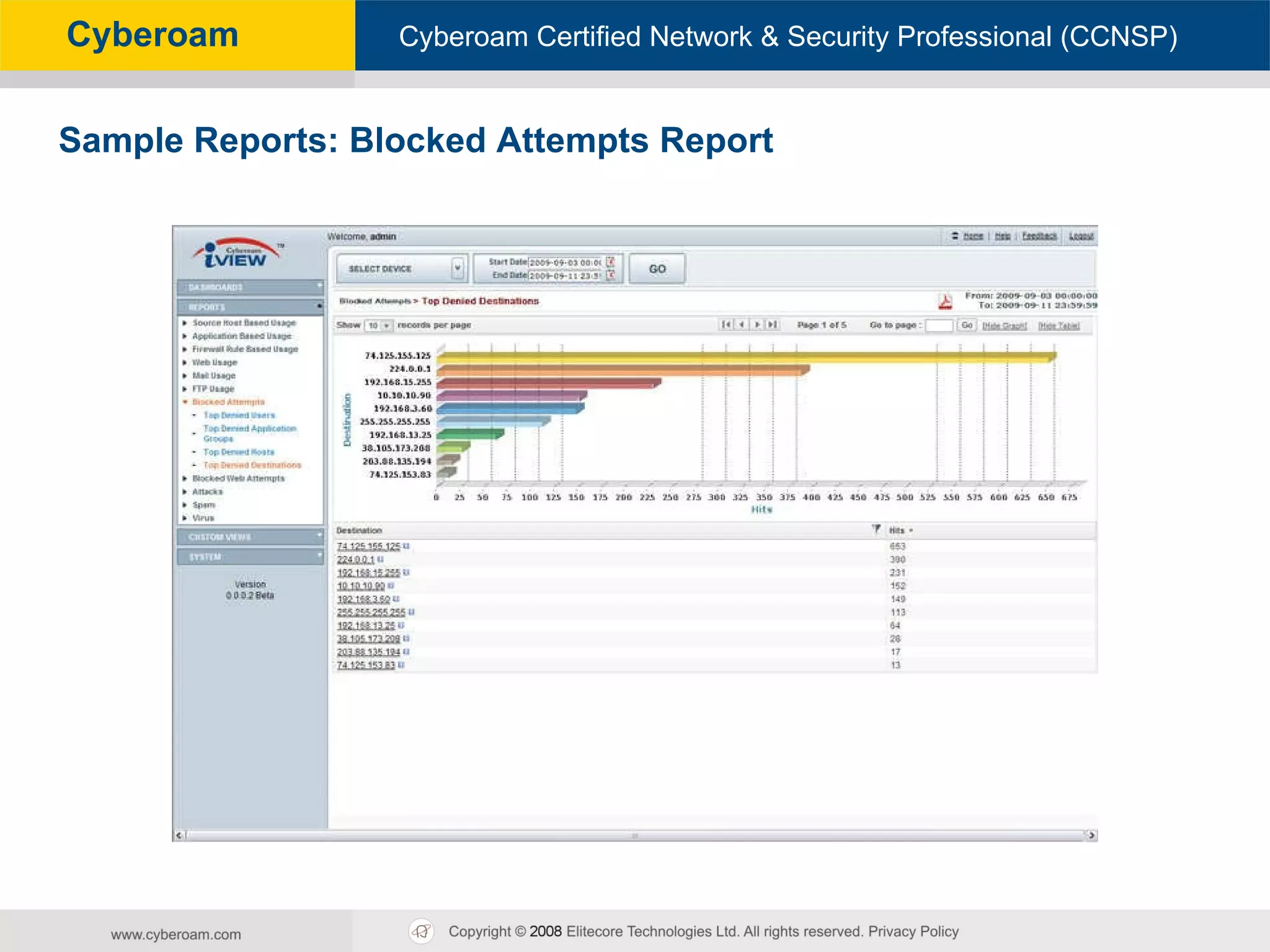Open the Start Date calendar picker

tap(610, 262)
